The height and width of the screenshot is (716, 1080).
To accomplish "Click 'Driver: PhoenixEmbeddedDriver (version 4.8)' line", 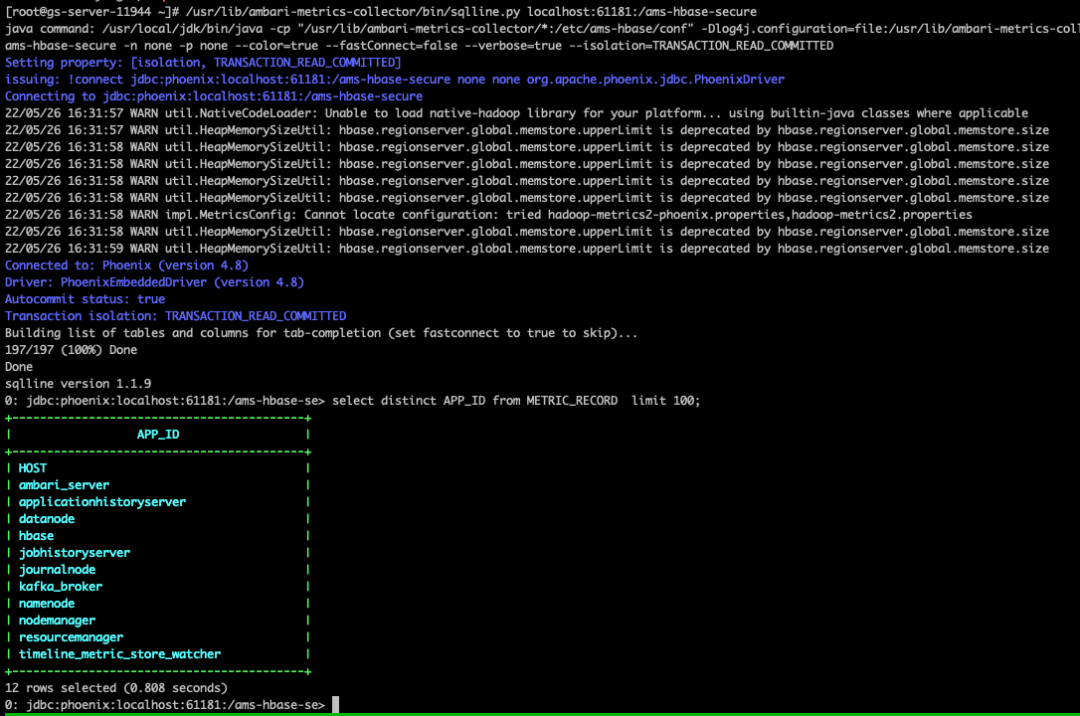I will pos(154,282).
